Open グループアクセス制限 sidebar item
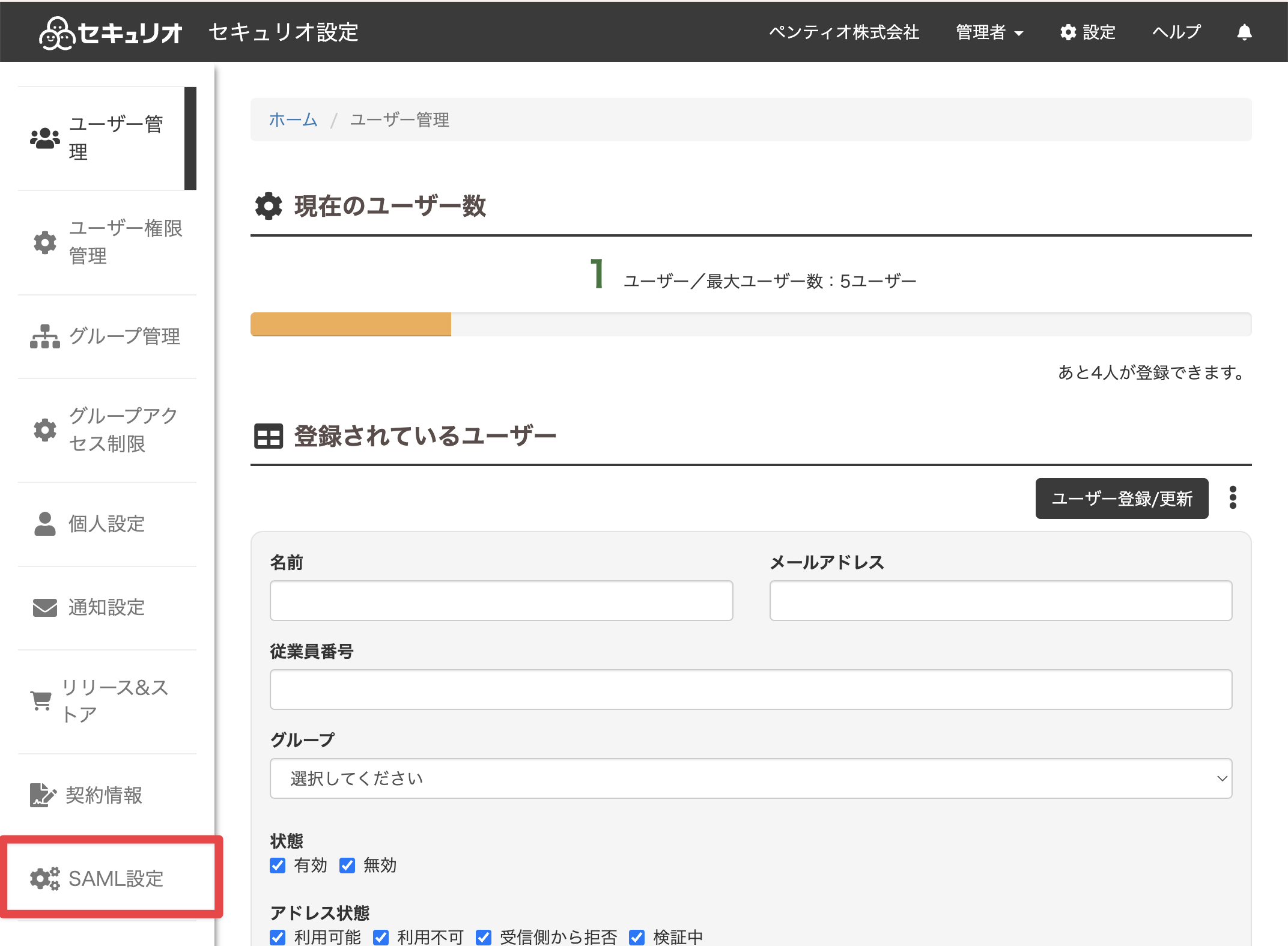This screenshot has height=946, width=1288. pyautogui.click(x=107, y=430)
